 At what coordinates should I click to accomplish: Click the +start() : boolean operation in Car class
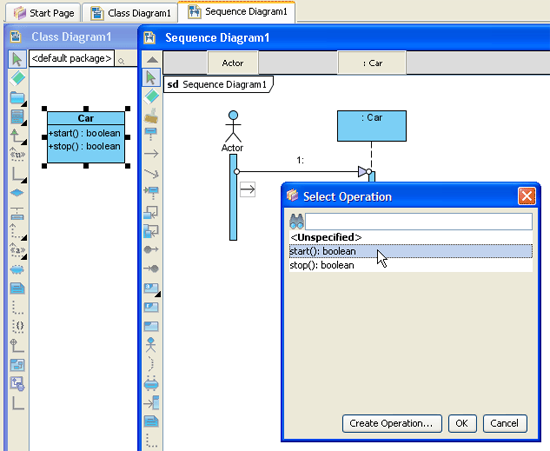coord(85,133)
